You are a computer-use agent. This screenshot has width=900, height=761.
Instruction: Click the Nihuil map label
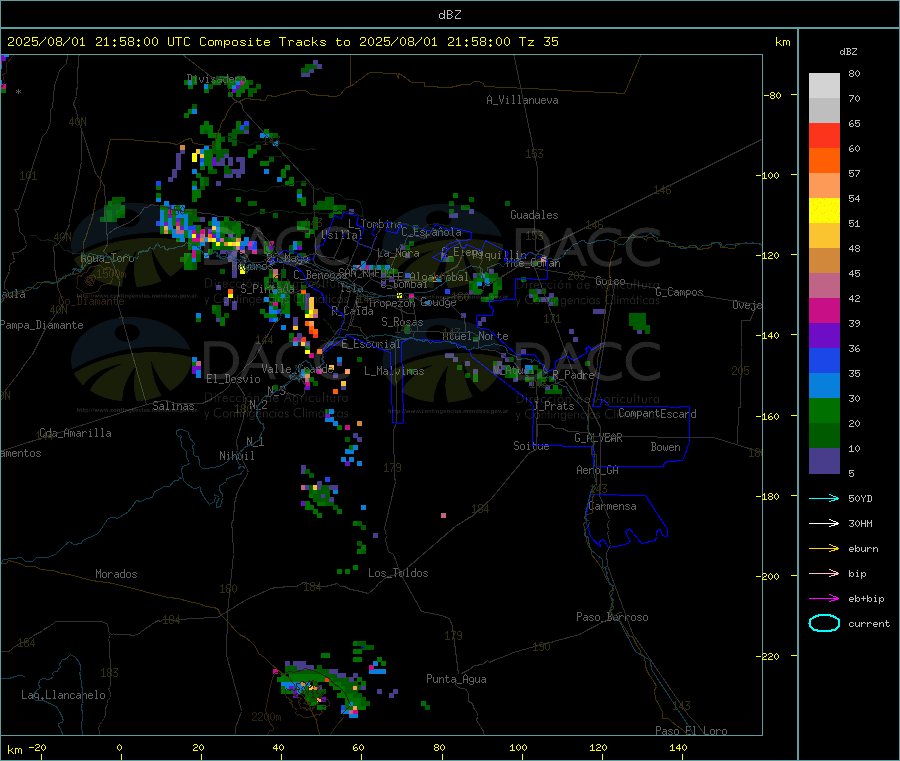pyautogui.click(x=236, y=456)
